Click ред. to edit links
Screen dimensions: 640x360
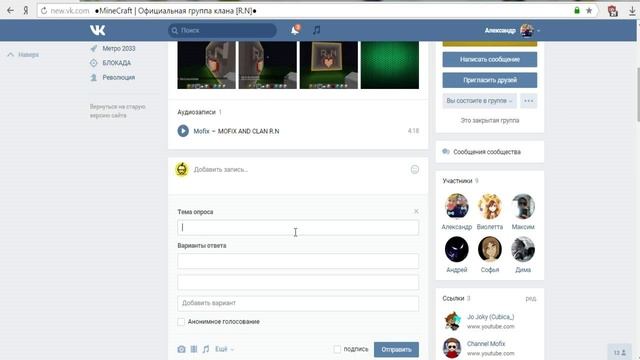(531, 299)
